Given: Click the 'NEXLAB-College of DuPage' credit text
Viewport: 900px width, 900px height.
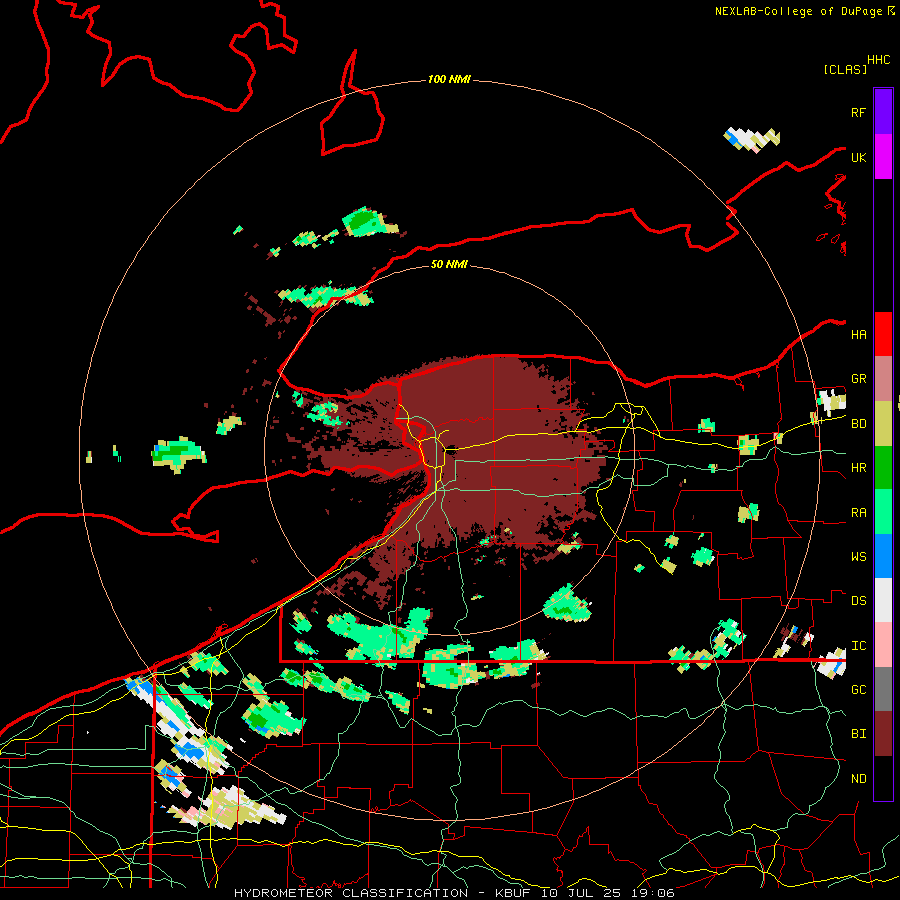Looking at the screenshot, I should (798, 11).
